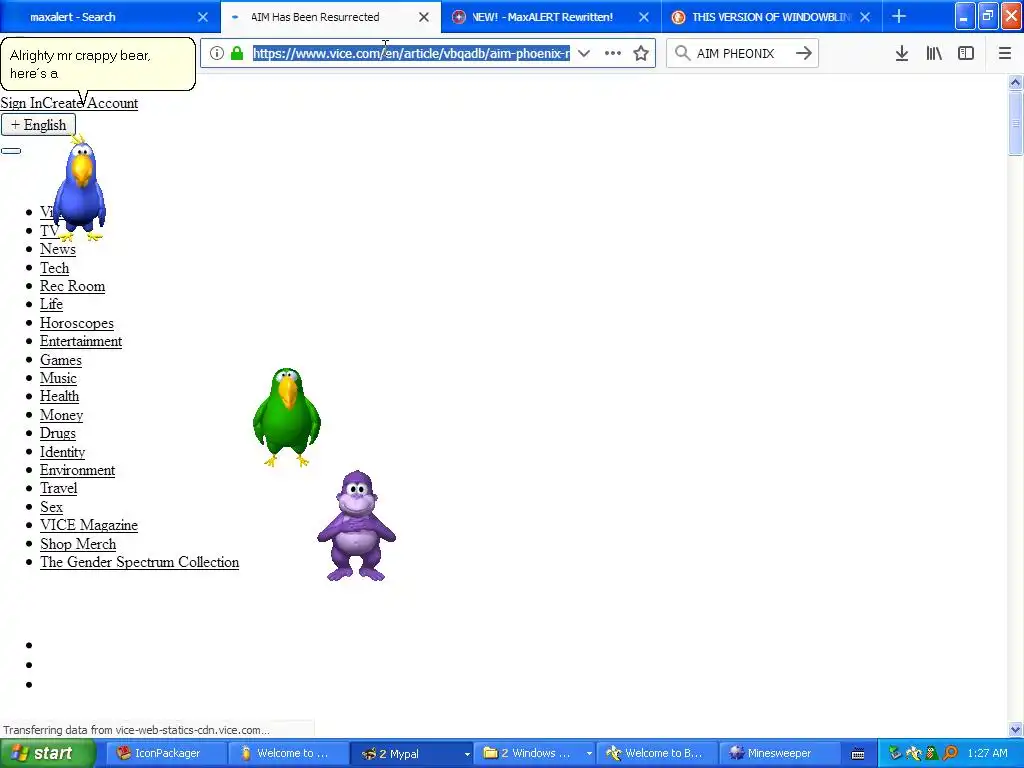Click the blue Peedy parrot agent
Screen dimensions: 1024x768
point(80,188)
